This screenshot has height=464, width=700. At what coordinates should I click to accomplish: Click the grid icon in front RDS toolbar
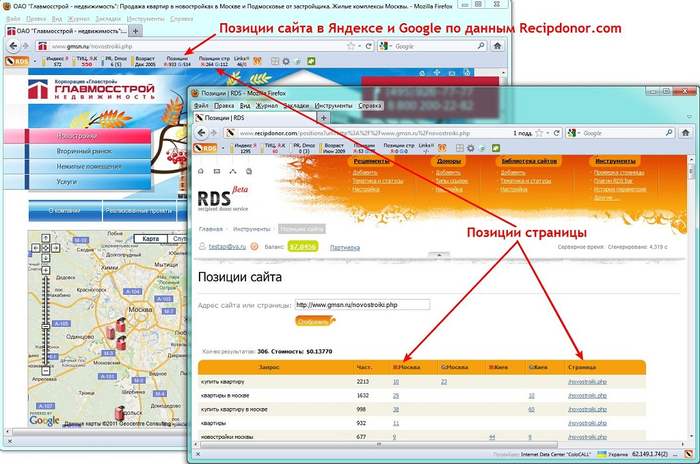point(459,148)
